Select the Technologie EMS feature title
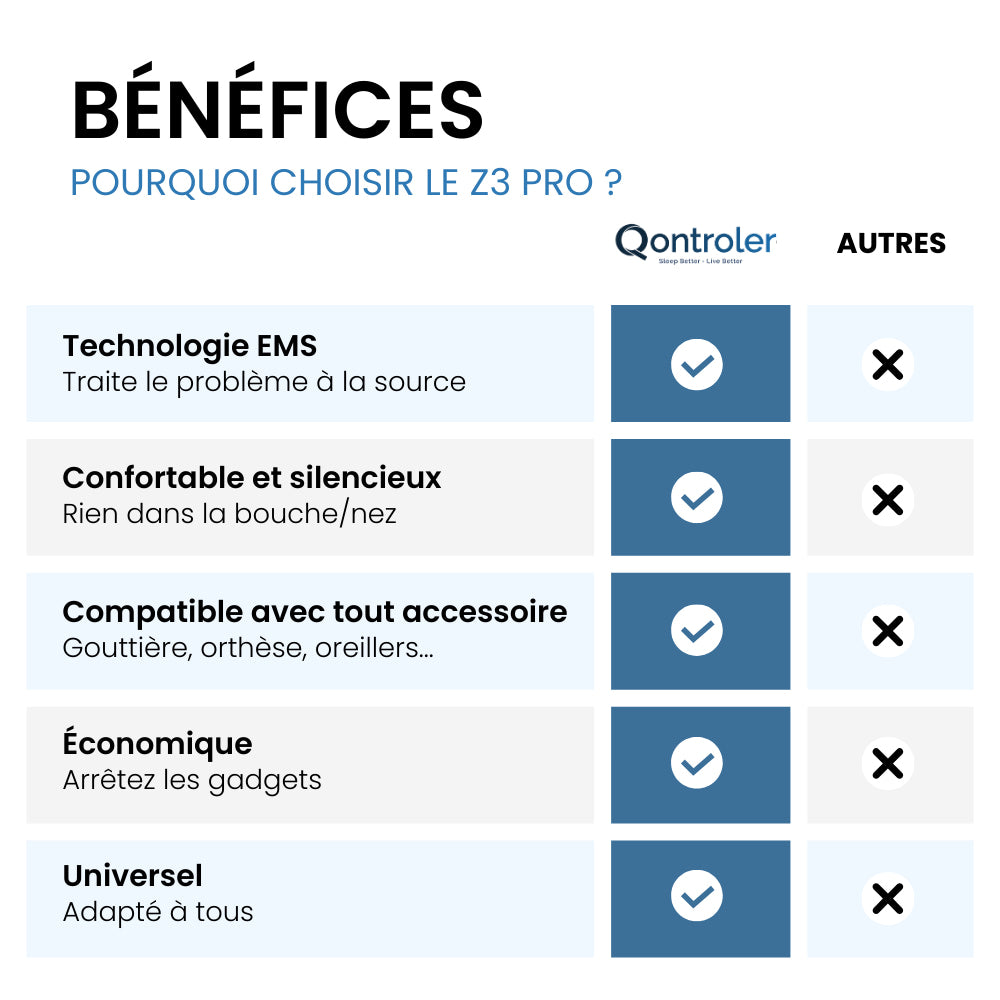This screenshot has width=1000, height=1000. (190, 346)
